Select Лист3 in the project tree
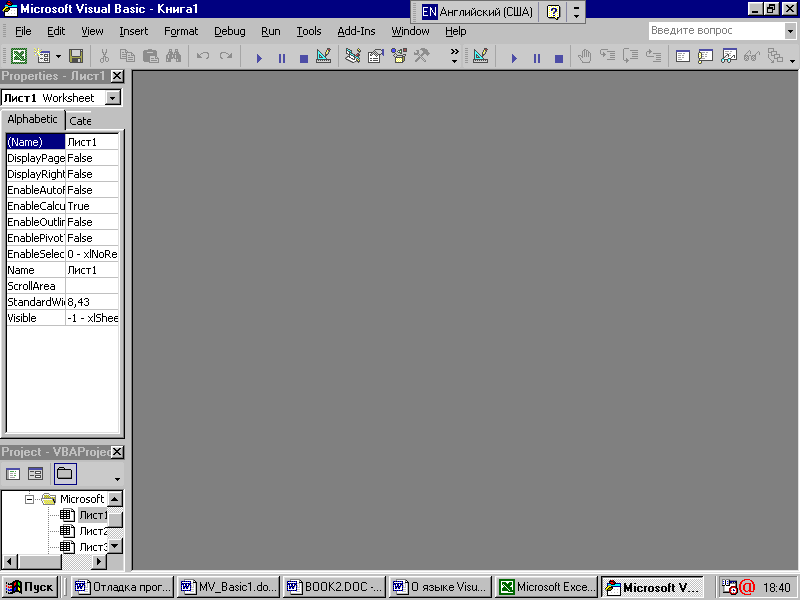The image size is (800, 600). point(93,547)
